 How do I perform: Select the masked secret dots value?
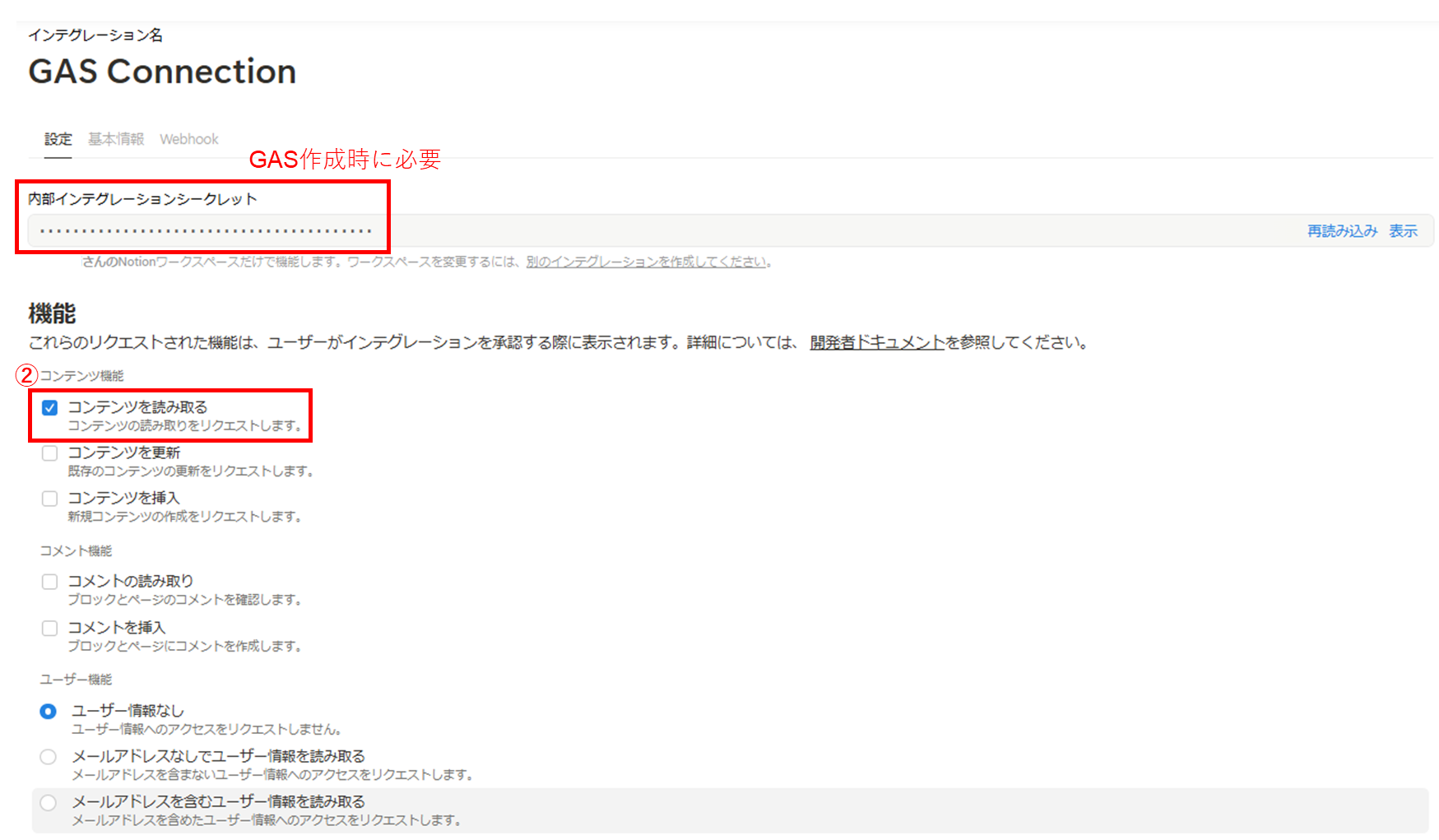click(200, 230)
